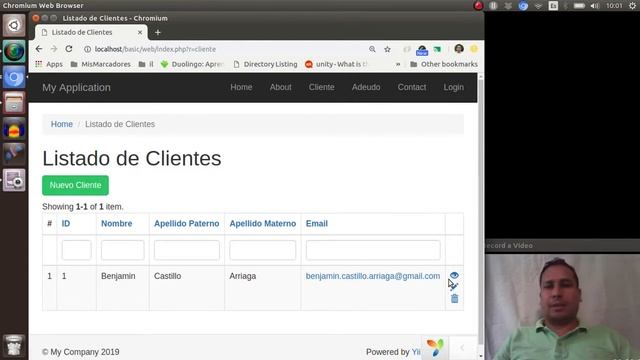Screen dimensions: 640x360
Task: Open the Duolingo bookmark
Action: [192, 64]
